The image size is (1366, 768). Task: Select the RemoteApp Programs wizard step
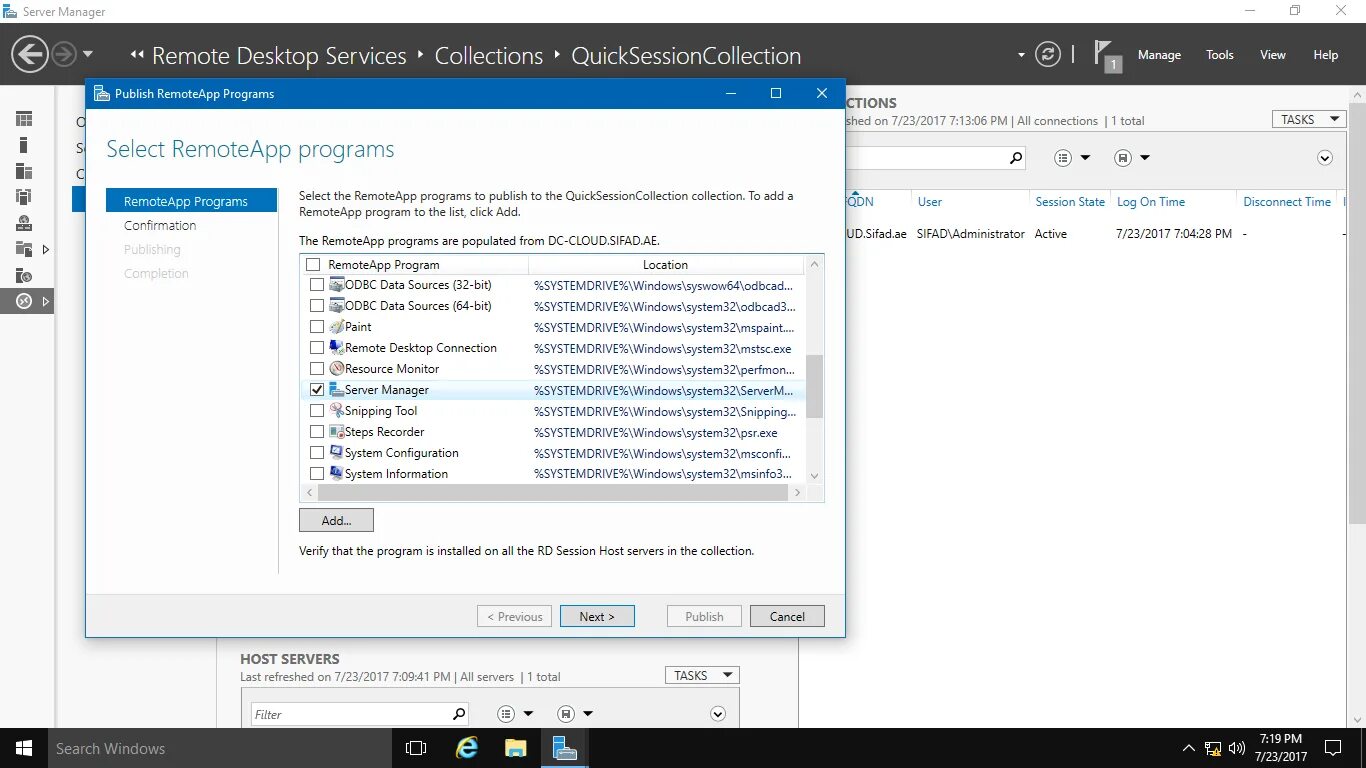coord(191,201)
